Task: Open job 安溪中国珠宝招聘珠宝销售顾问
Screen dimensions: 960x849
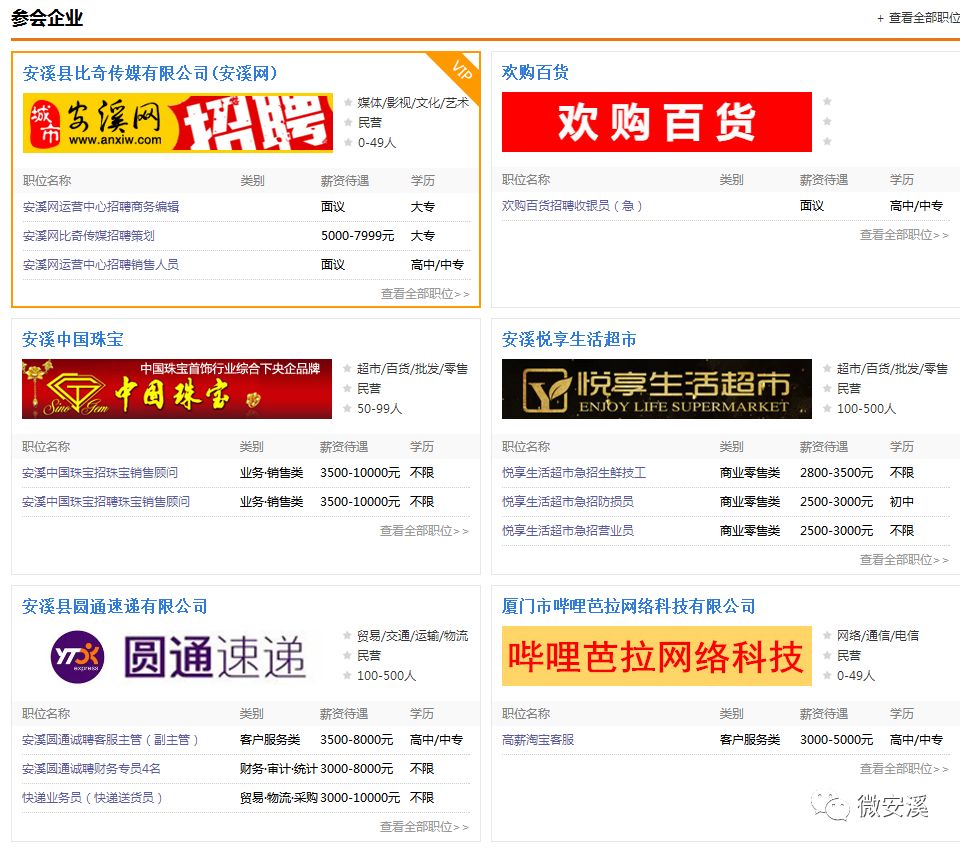Action: click(x=106, y=501)
